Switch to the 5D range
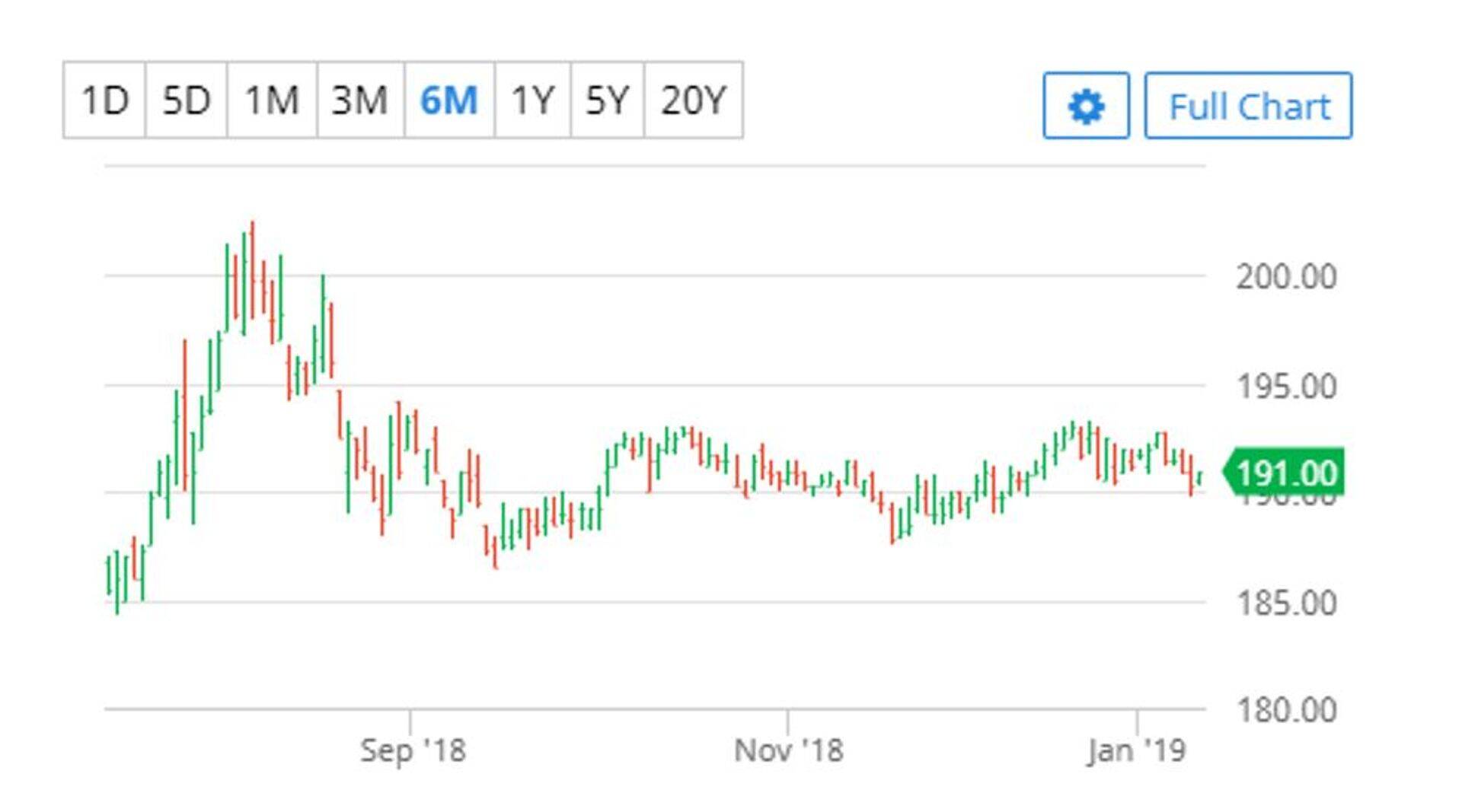The height and width of the screenshot is (812, 1462). coord(186,100)
